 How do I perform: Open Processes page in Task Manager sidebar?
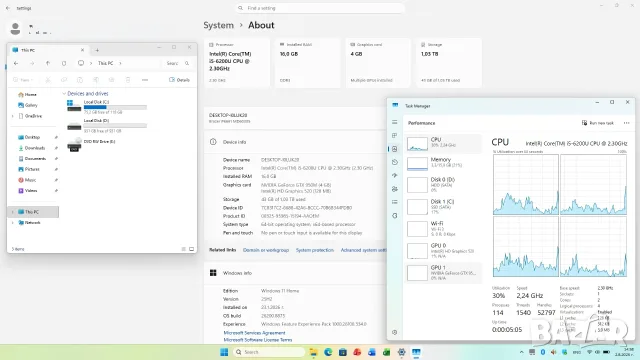coord(394,136)
